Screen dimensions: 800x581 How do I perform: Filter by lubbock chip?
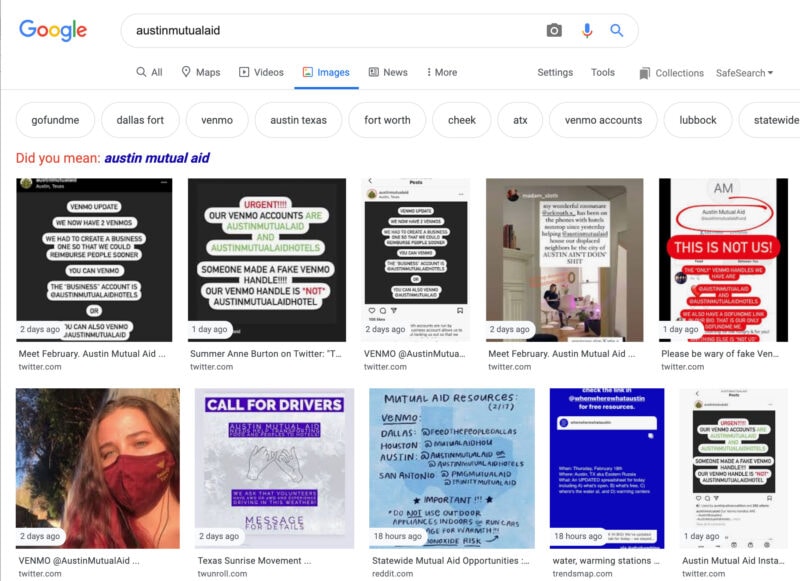coord(698,120)
